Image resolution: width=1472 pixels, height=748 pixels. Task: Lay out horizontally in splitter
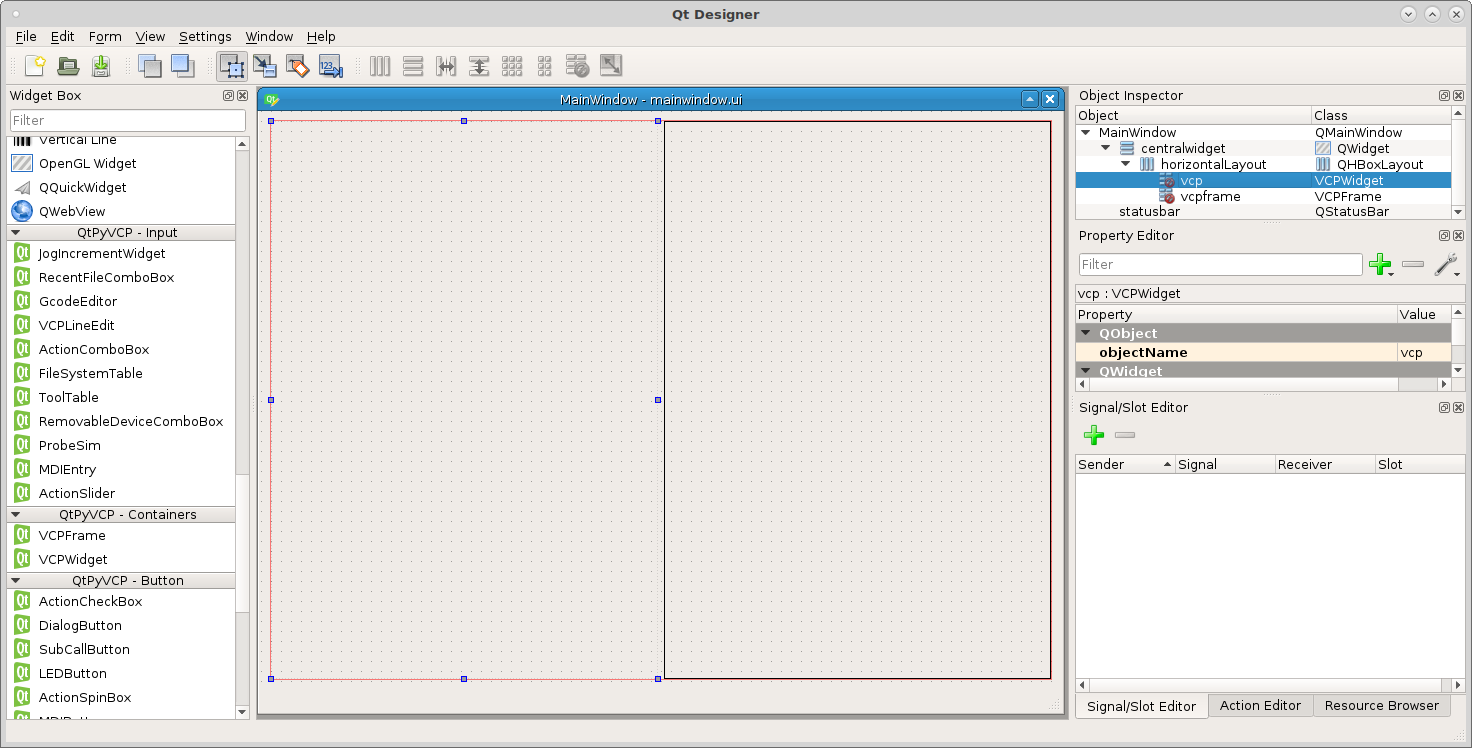pyautogui.click(x=446, y=66)
